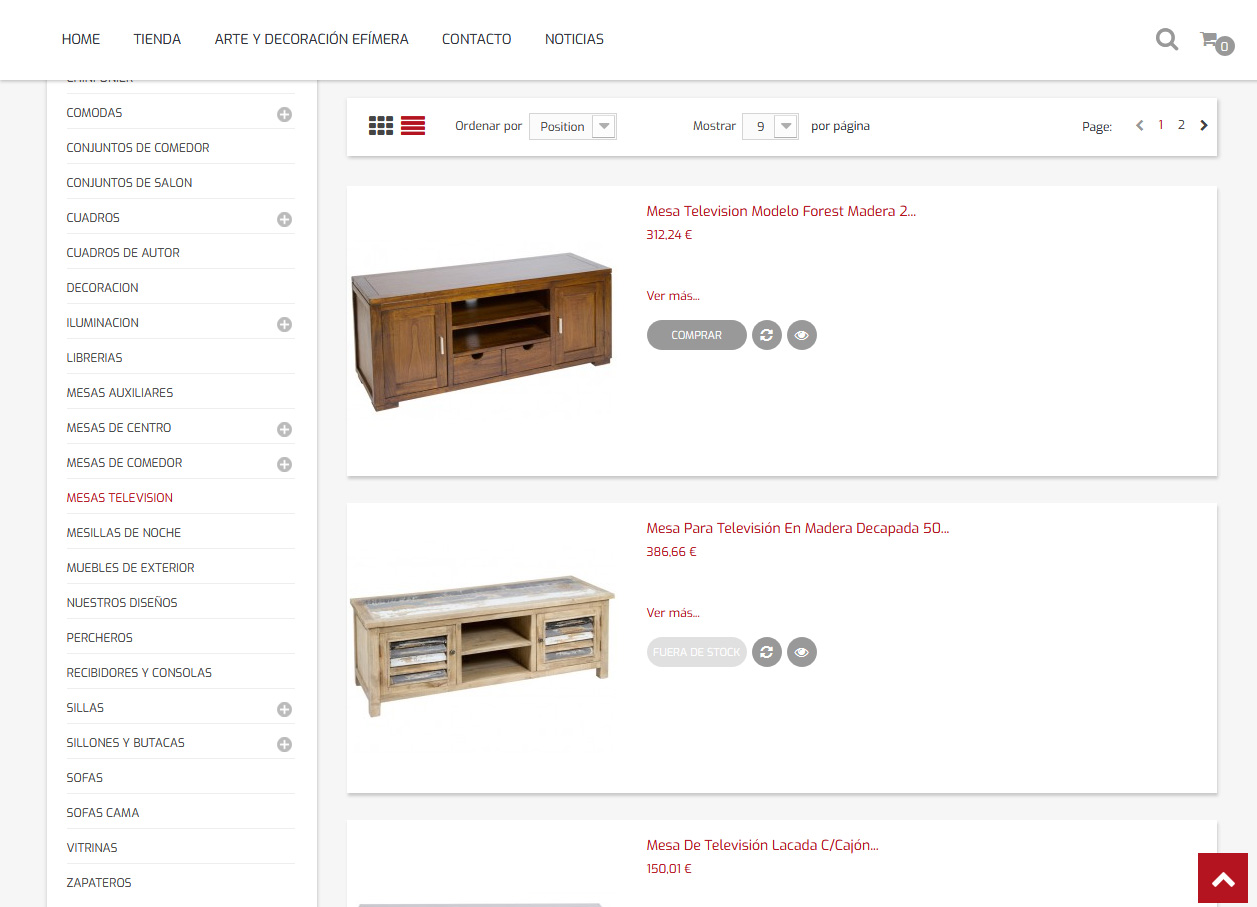Image resolution: width=1257 pixels, height=907 pixels.
Task: Select CONJUNTOS DE SALON category
Action: (129, 183)
